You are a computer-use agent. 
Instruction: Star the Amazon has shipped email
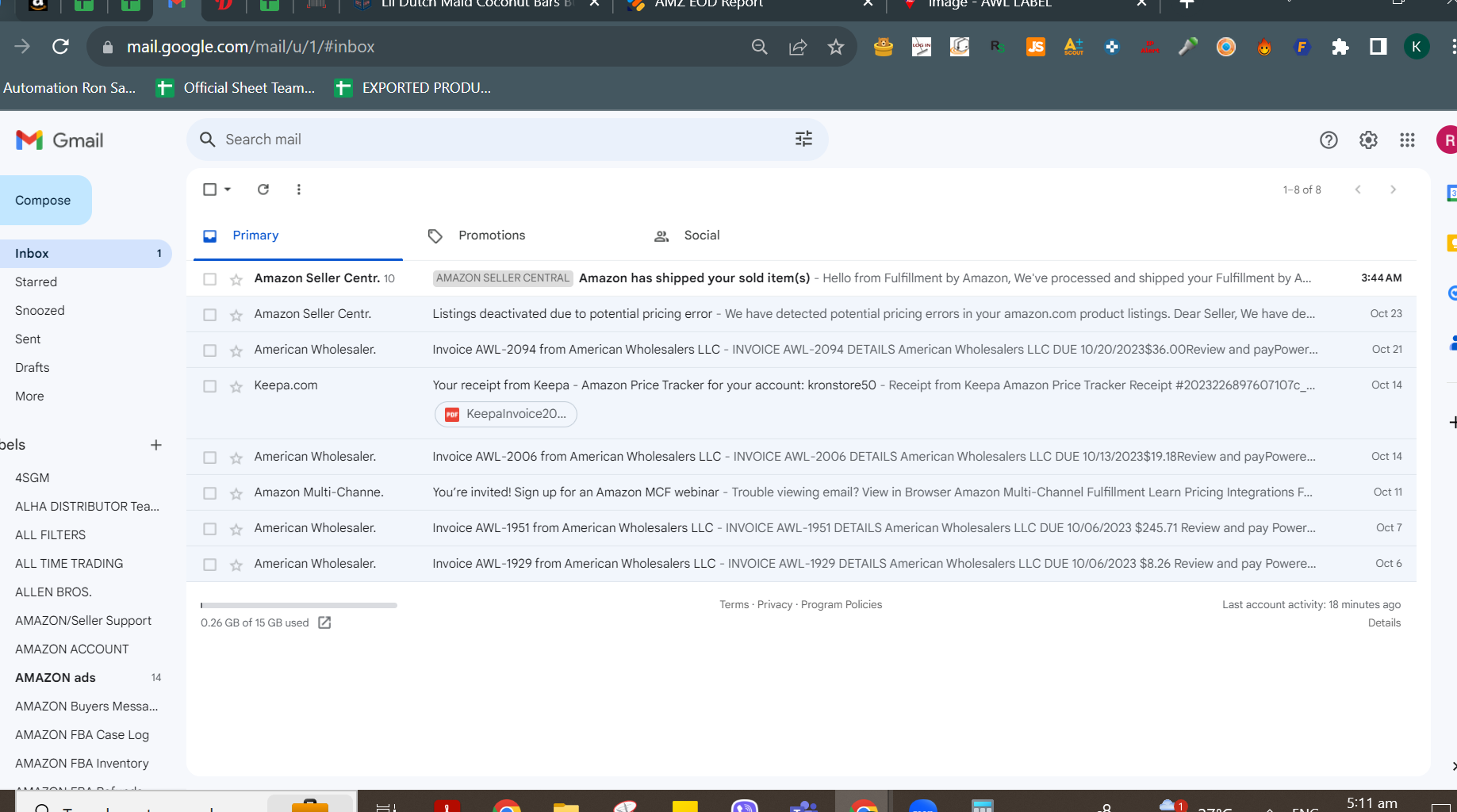click(236, 279)
